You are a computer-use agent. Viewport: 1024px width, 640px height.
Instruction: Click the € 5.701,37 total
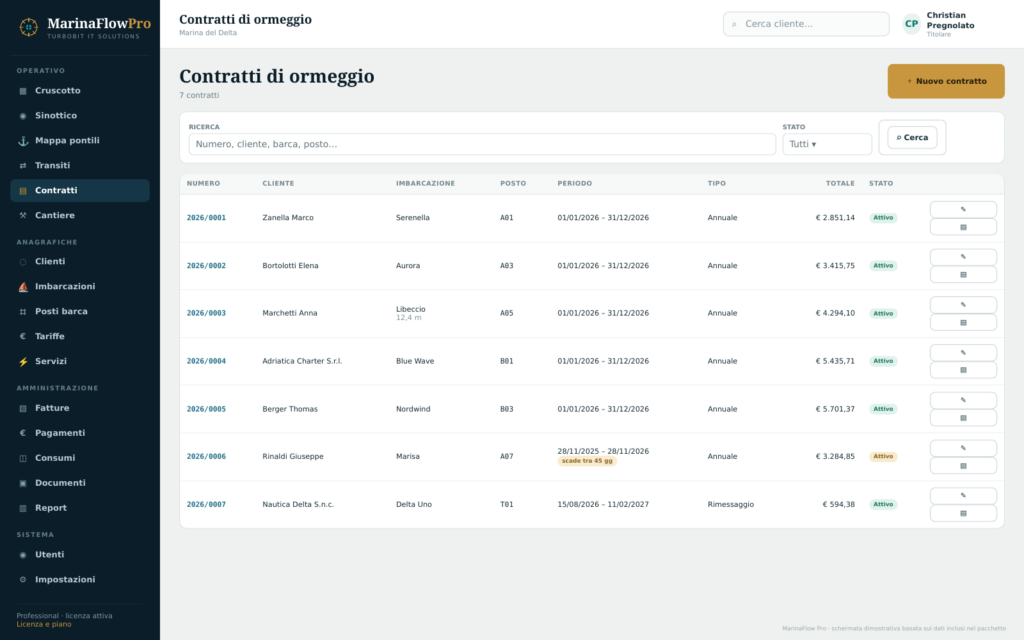pos(835,409)
